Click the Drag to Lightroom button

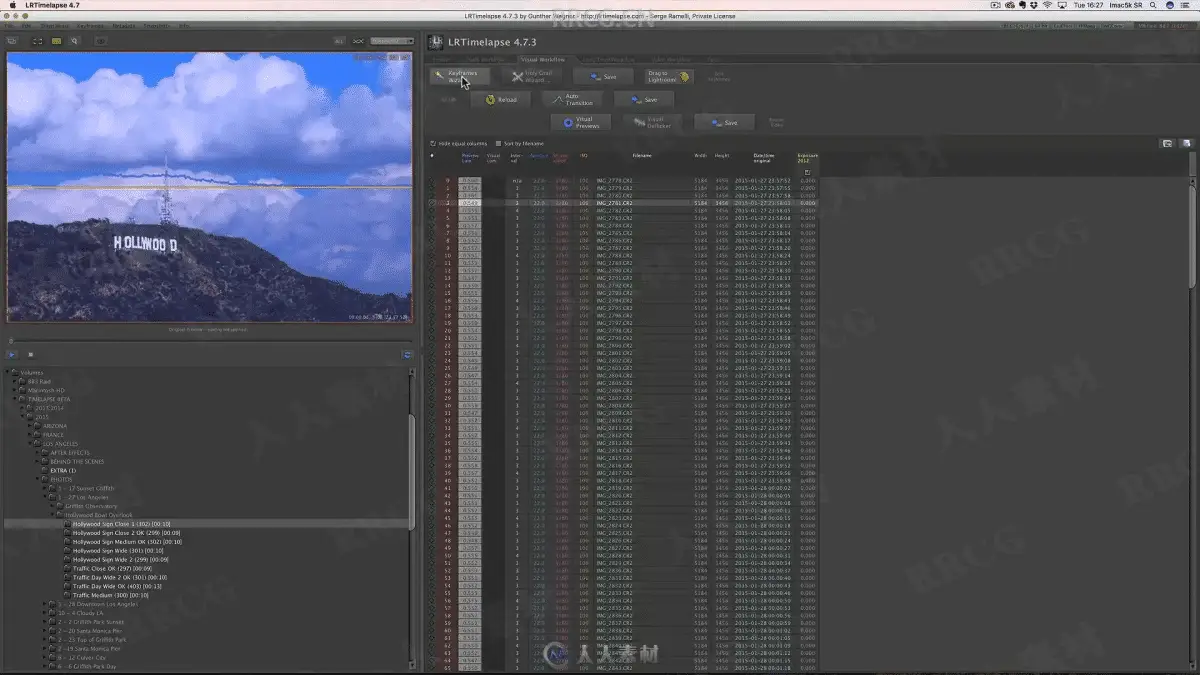pyautogui.click(x=667, y=76)
